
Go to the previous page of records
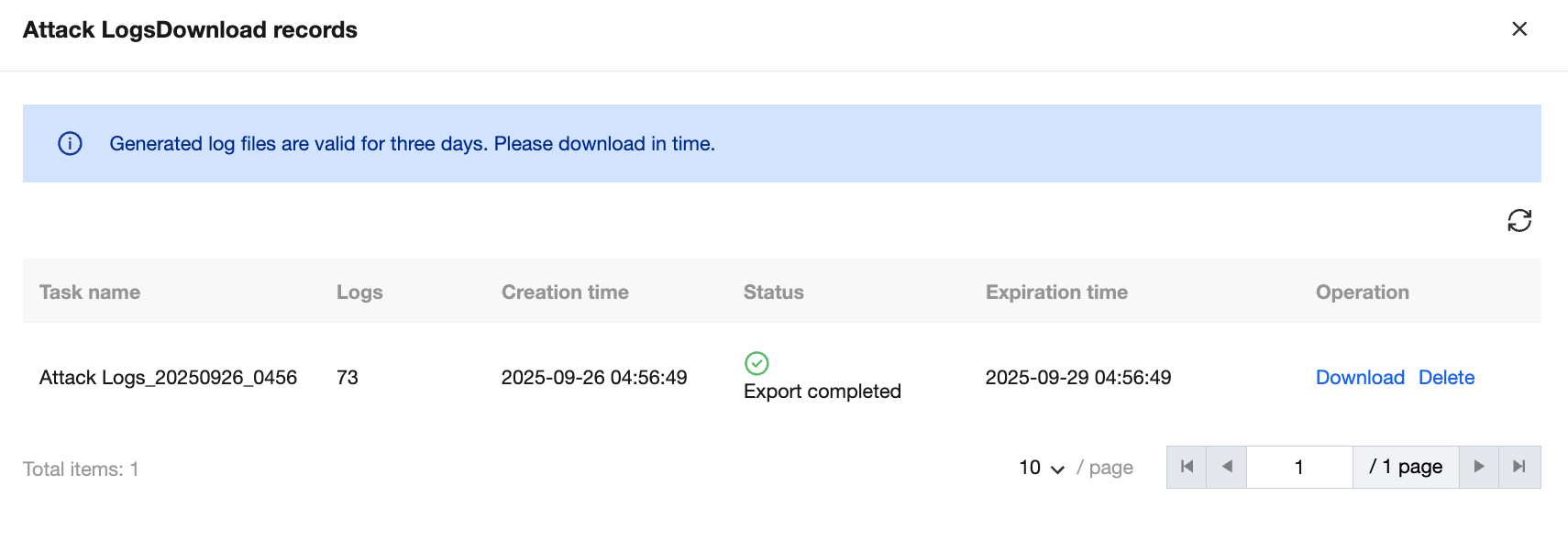(x=1227, y=467)
